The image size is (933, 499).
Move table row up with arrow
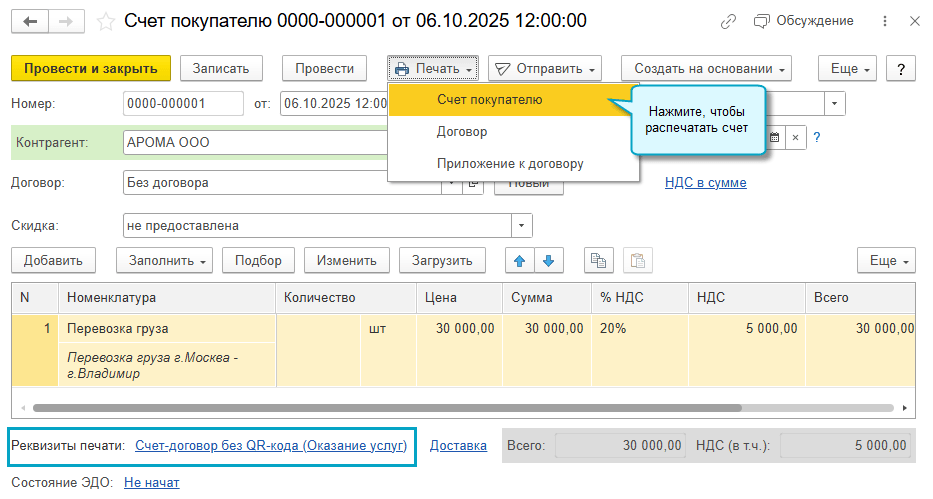click(x=519, y=260)
